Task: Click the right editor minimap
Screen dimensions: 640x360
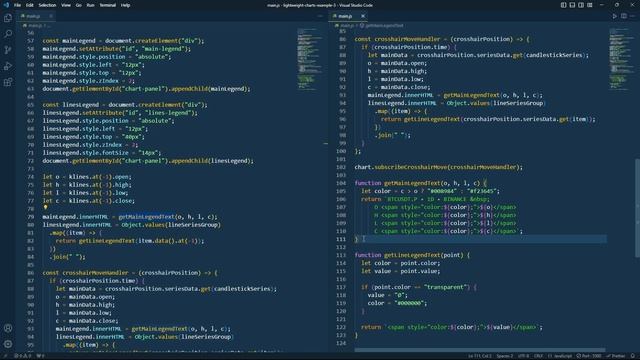Action: 621,59
